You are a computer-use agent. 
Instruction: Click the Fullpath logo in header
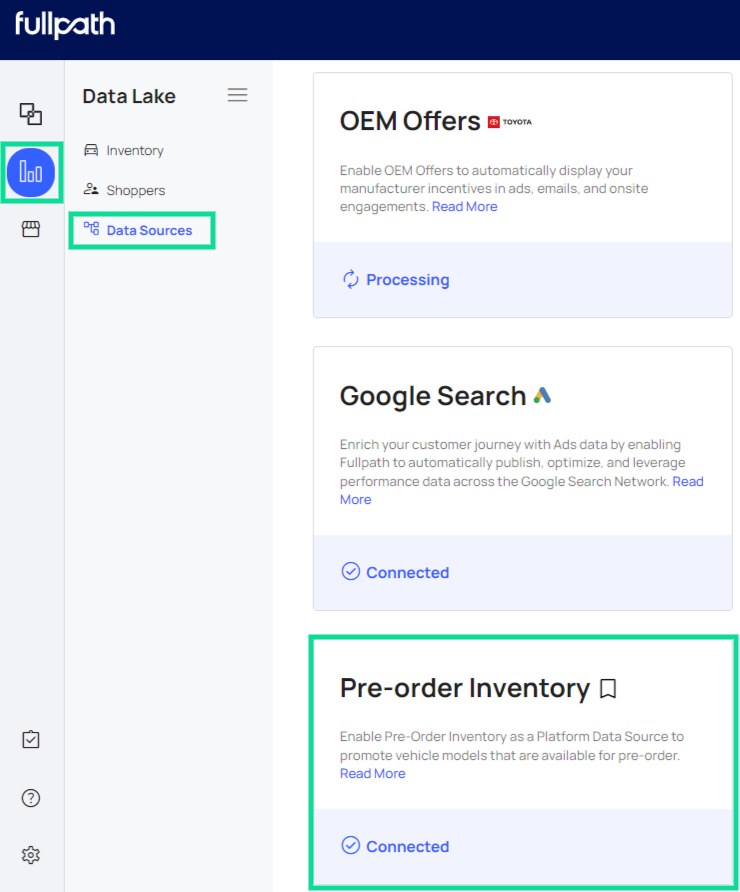pos(65,26)
